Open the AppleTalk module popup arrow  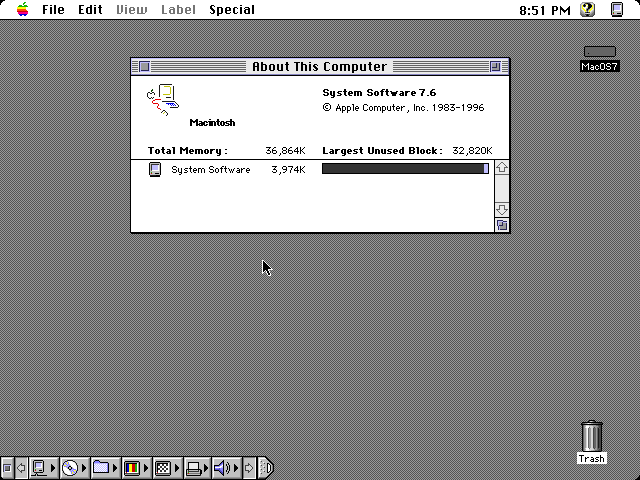[x=53, y=468]
